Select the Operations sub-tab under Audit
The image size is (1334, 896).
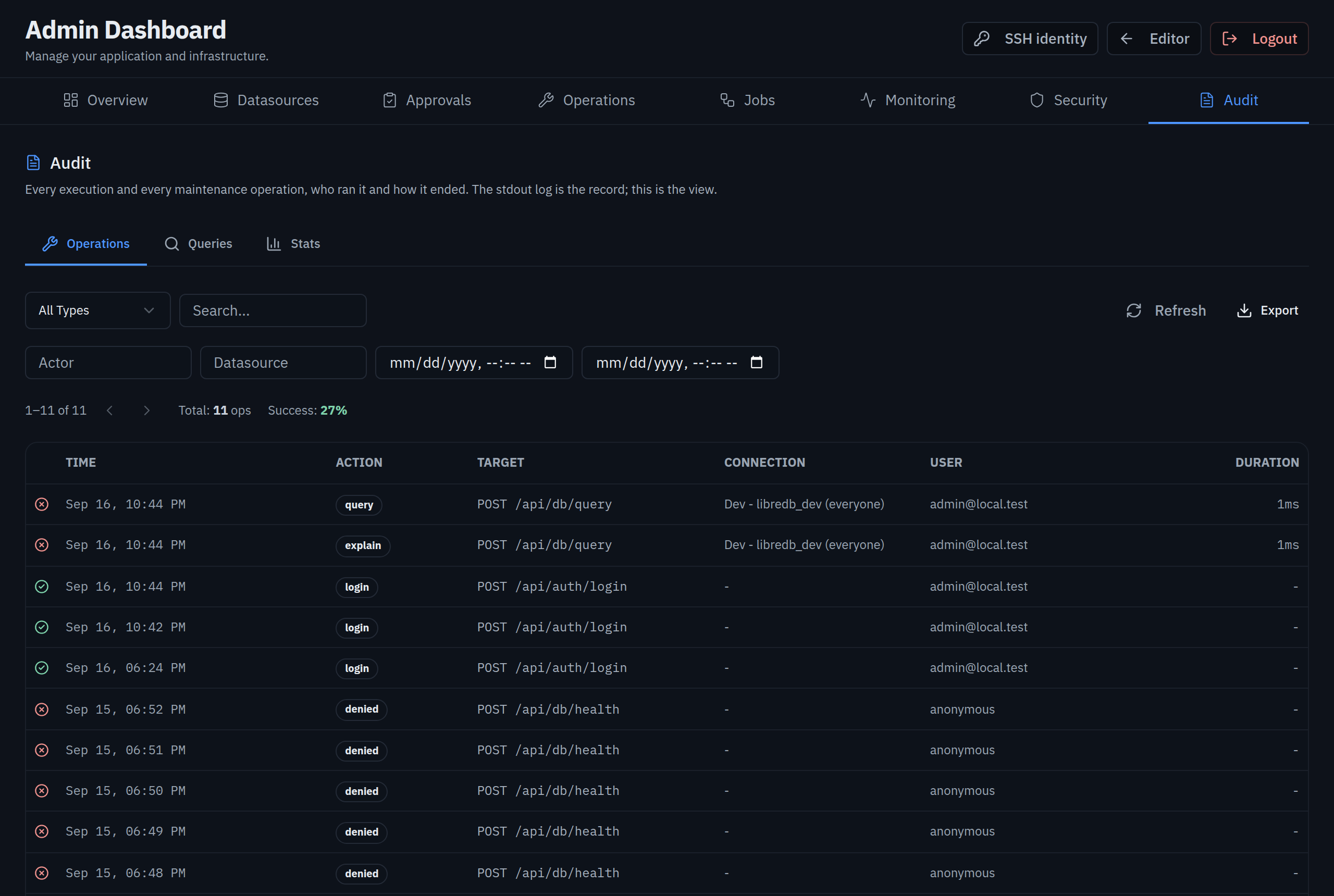(86, 244)
